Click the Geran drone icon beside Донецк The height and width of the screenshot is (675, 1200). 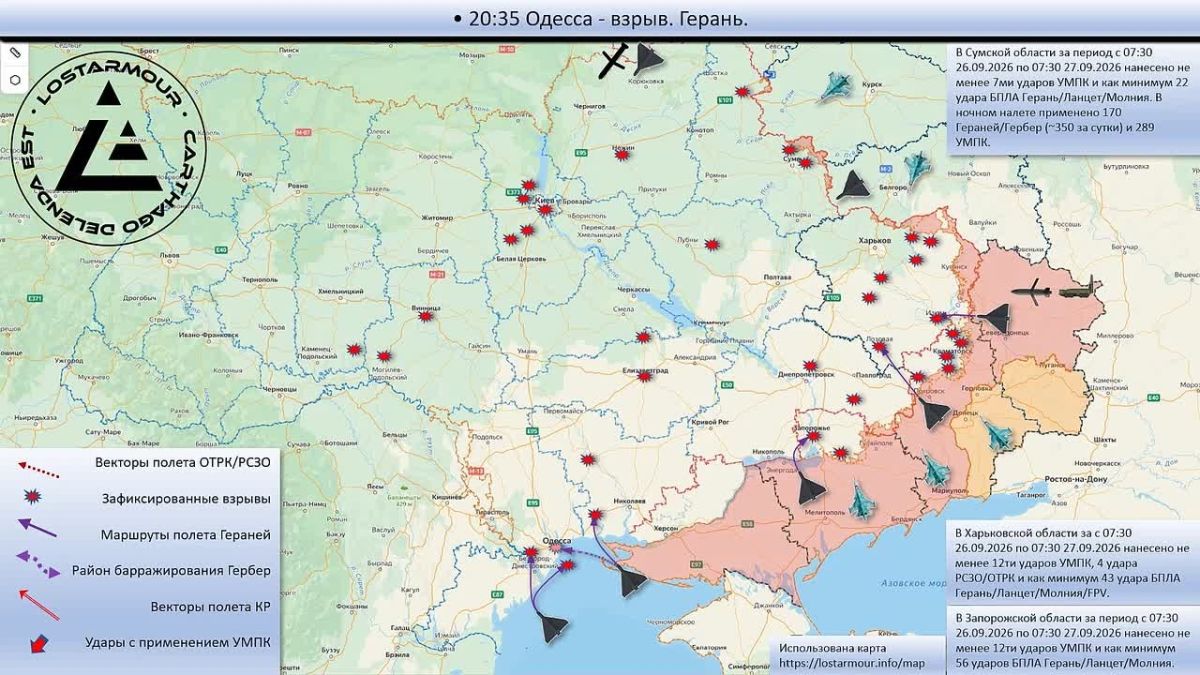(935, 413)
